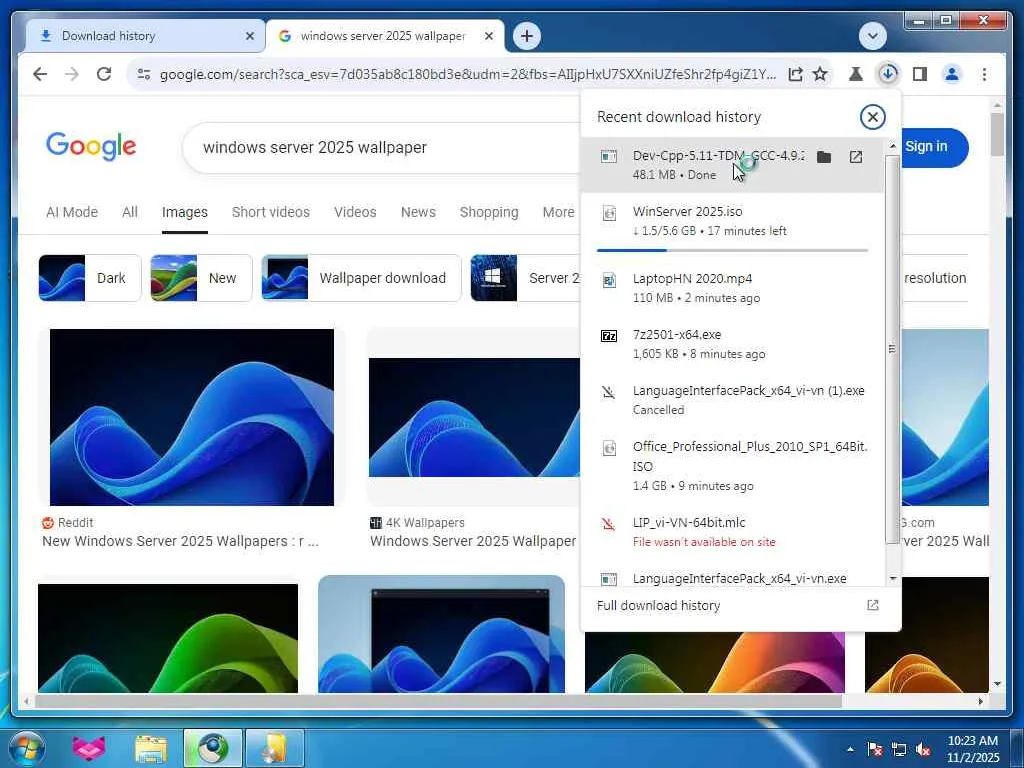Close the Recent download history popup
Screen dimensions: 1024x768
(872, 117)
